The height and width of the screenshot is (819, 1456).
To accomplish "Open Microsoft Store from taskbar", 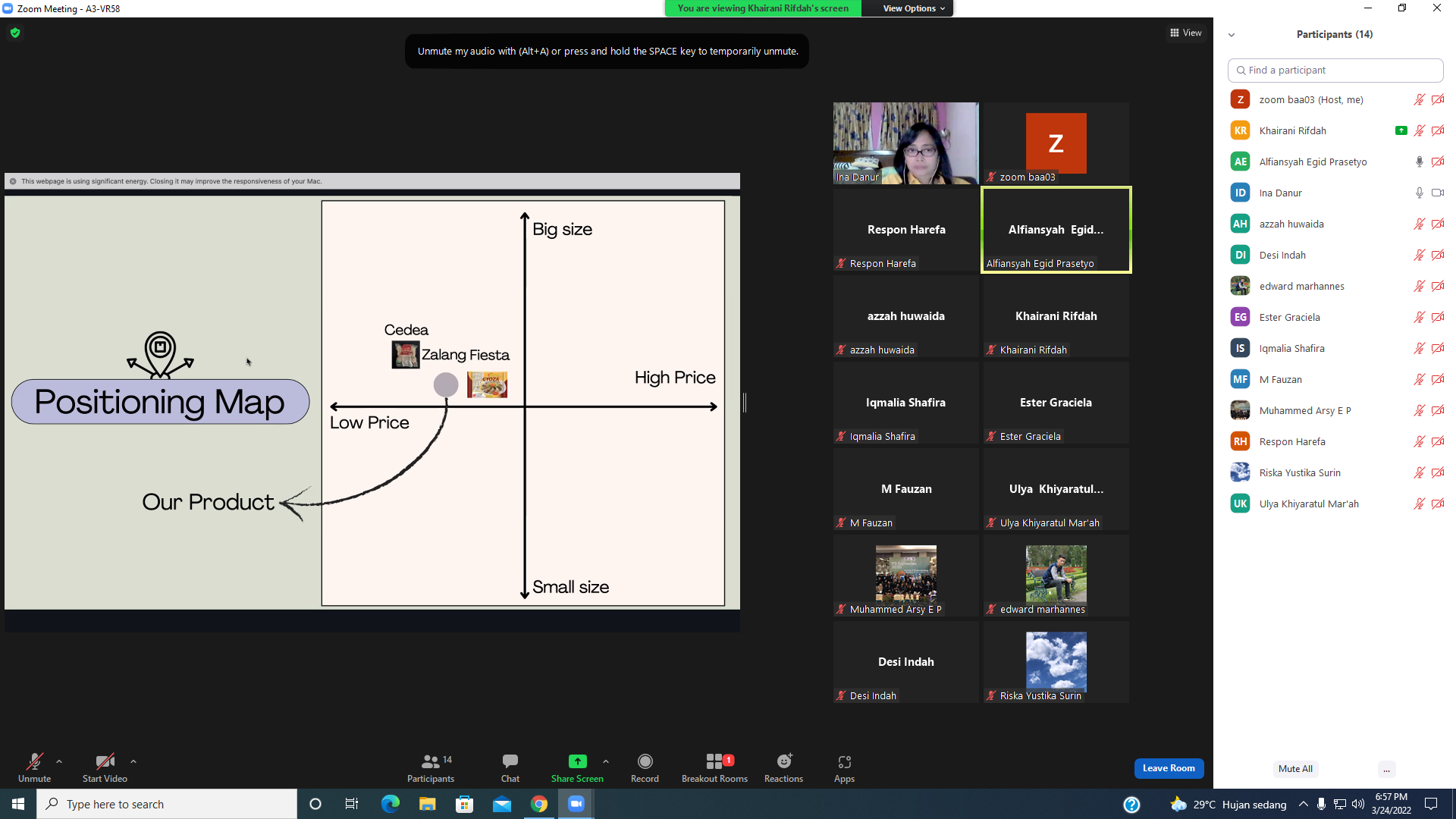I will pyautogui.click(x=464, y=804).
